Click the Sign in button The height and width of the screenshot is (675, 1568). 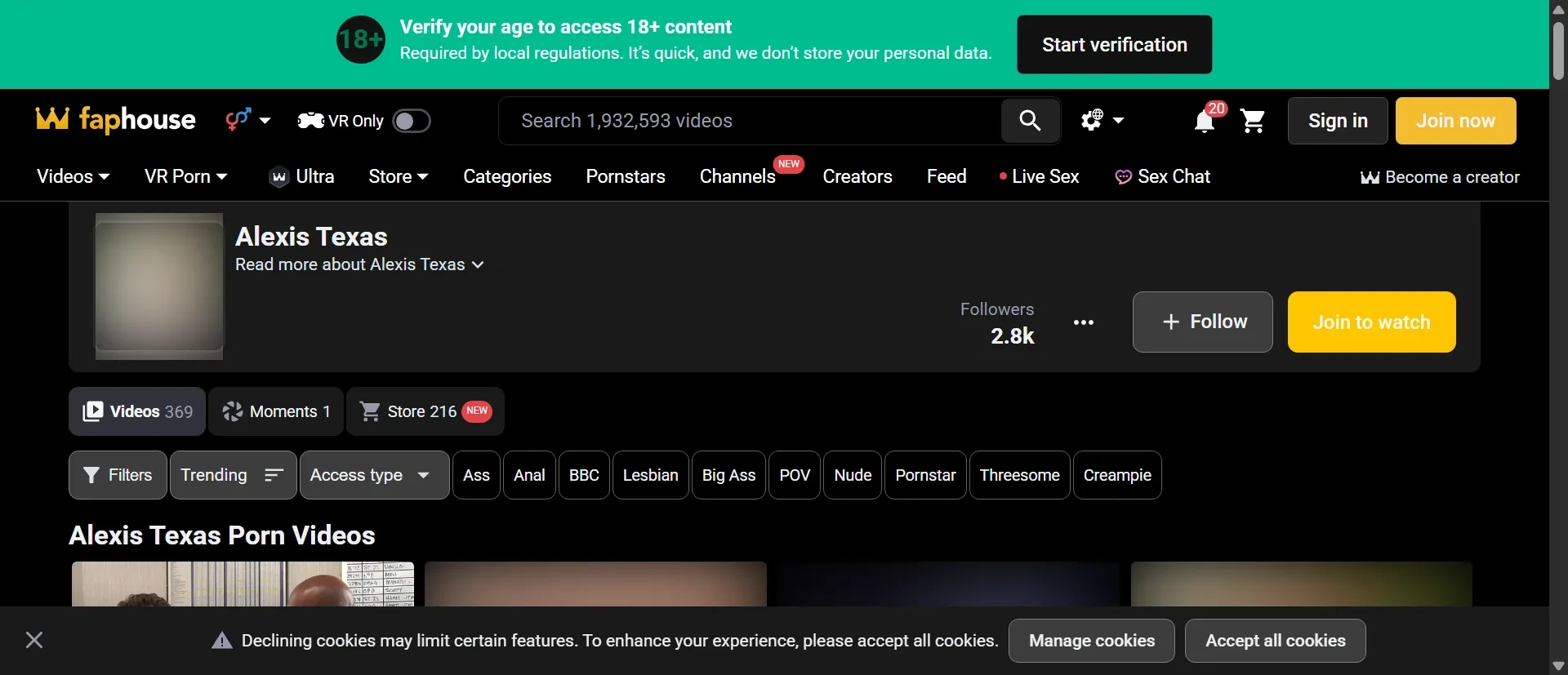pyautogui.click(x=1338, y=121)
